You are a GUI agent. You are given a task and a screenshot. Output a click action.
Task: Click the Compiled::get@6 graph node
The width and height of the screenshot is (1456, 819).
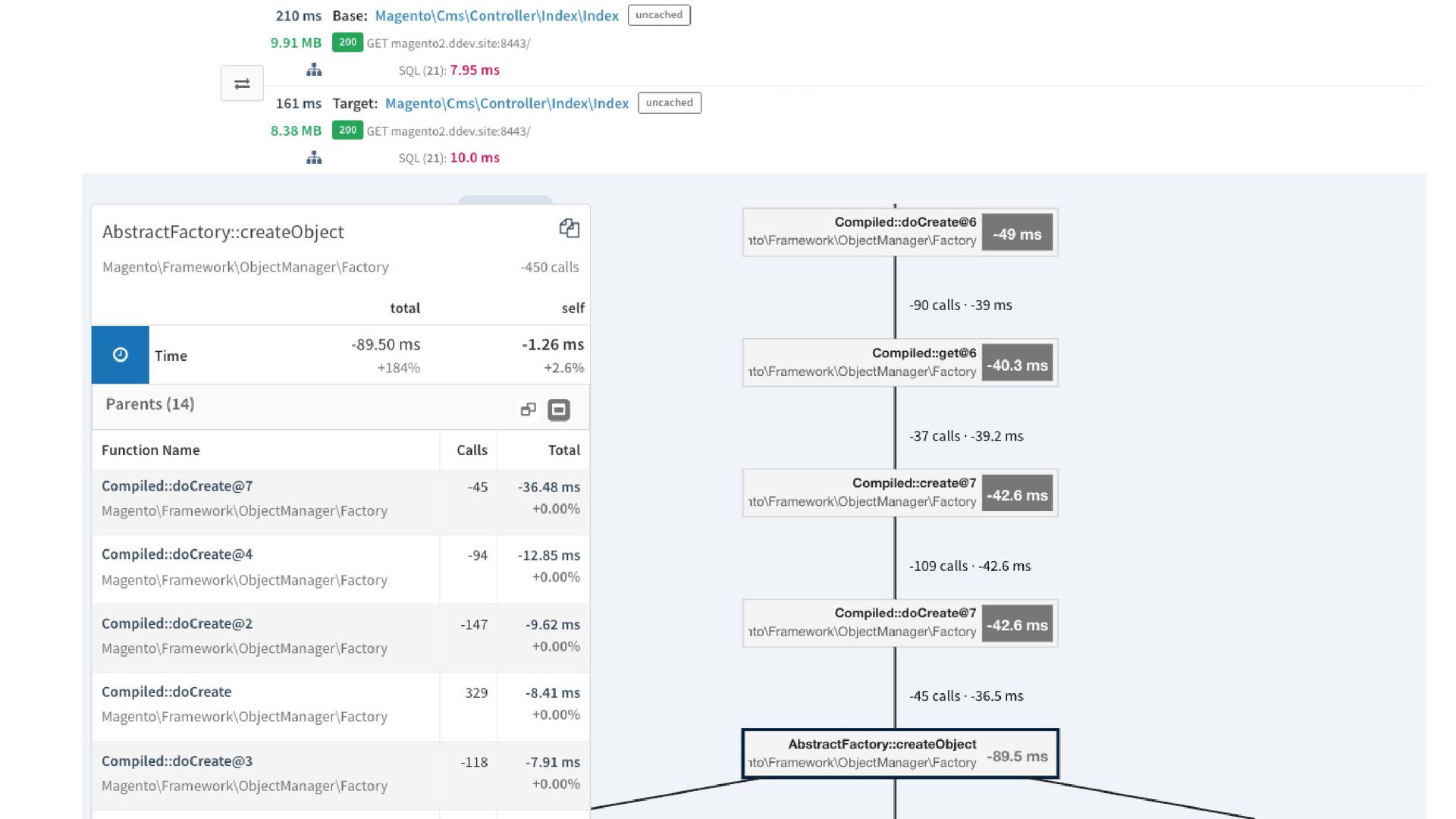(899, 362)
